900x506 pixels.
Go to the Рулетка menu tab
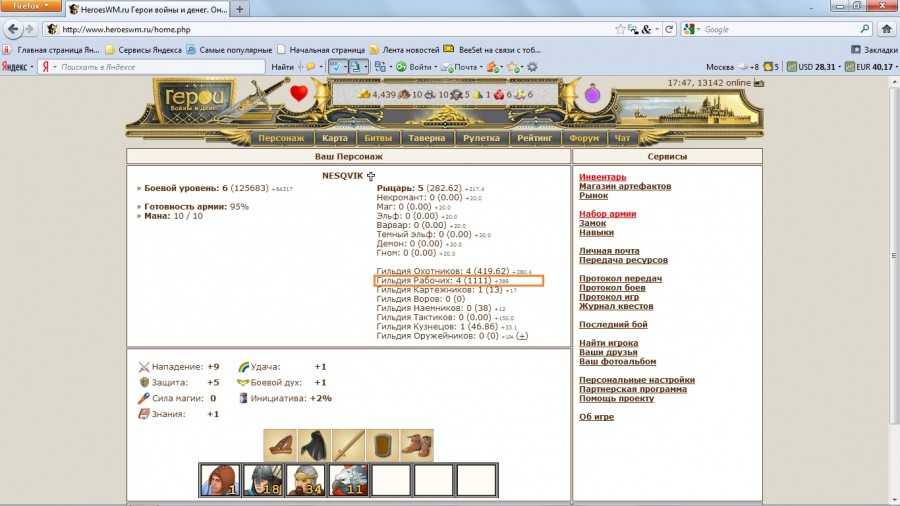click(x=483, y=138)
